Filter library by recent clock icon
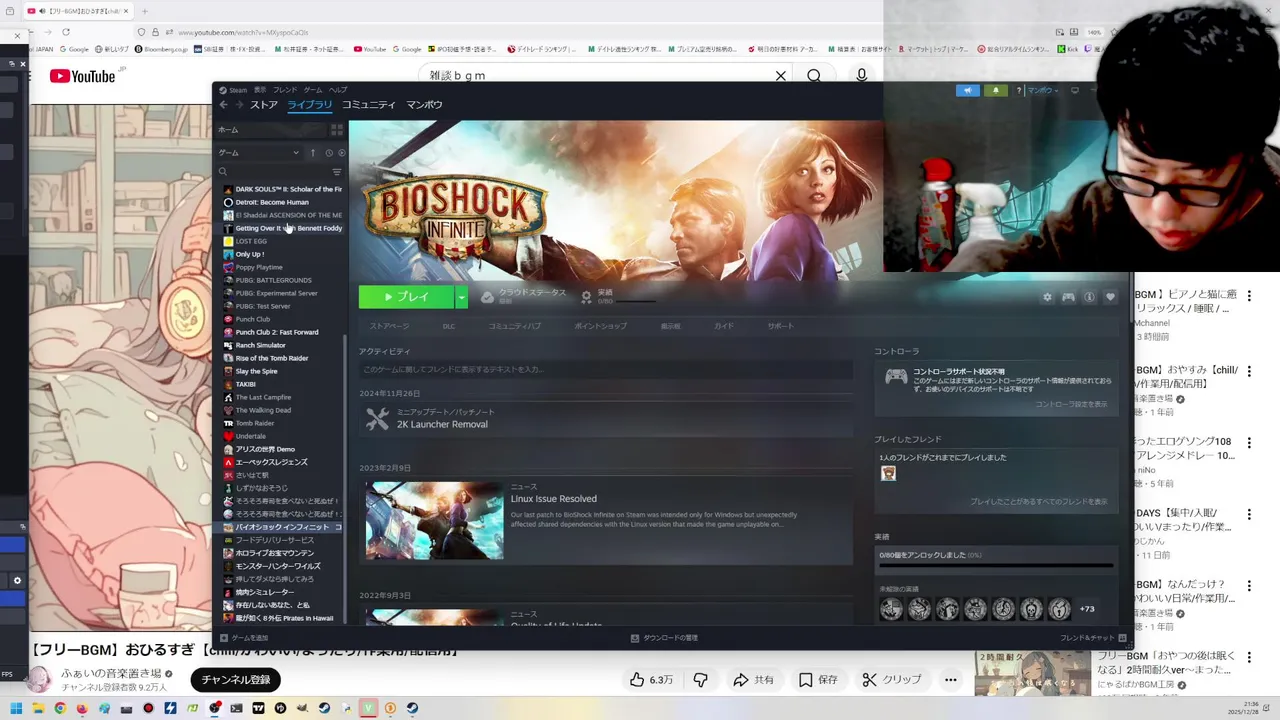The height and width of the screenshot is (720, 1280). pyautogui.click(x=328, y=153)
